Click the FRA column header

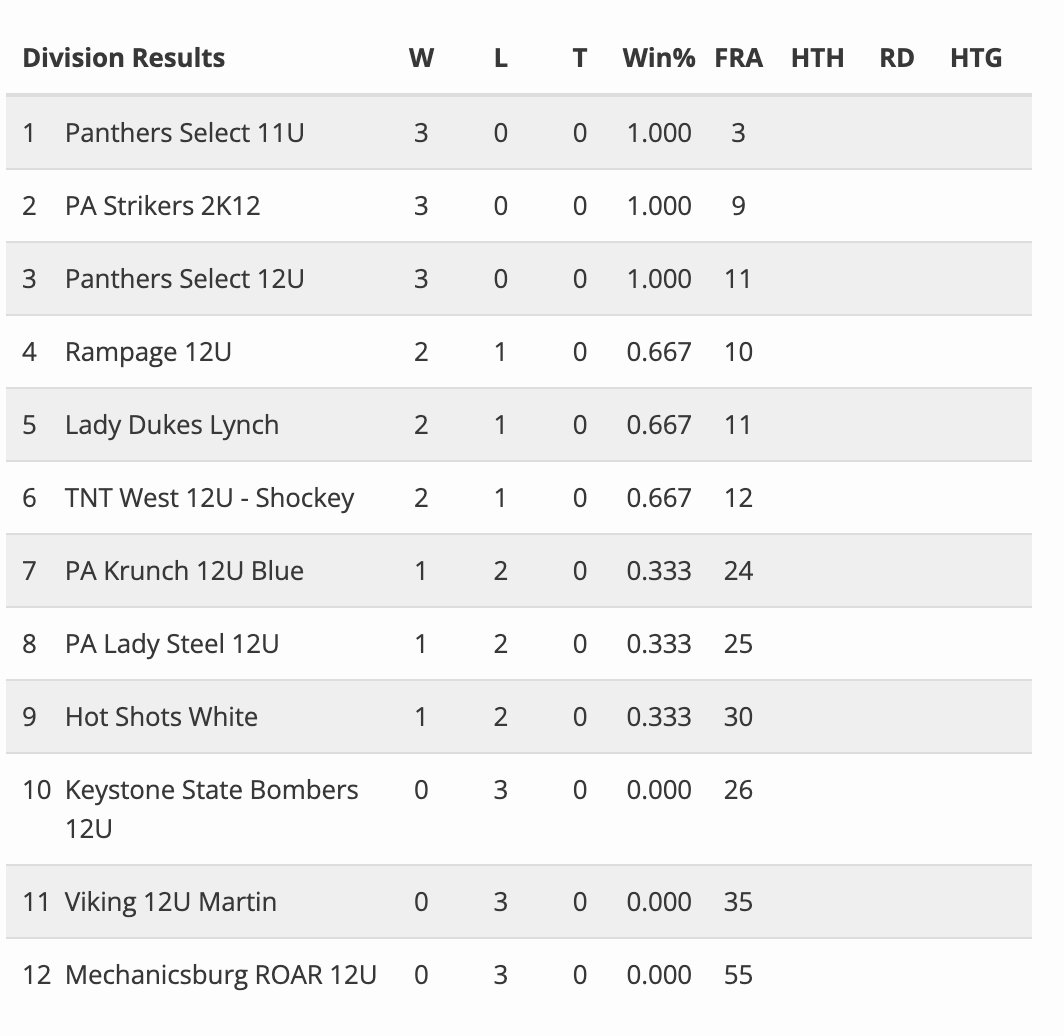[x=738, y=58]
